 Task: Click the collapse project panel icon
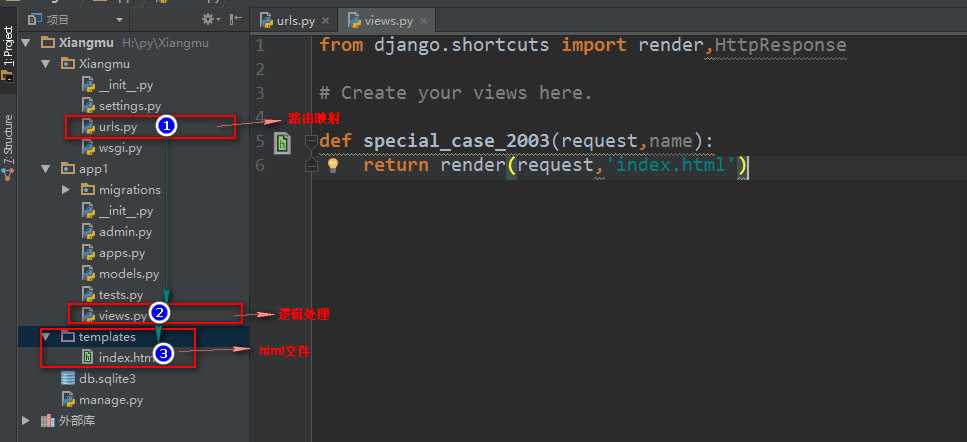[x=235, y=19]
